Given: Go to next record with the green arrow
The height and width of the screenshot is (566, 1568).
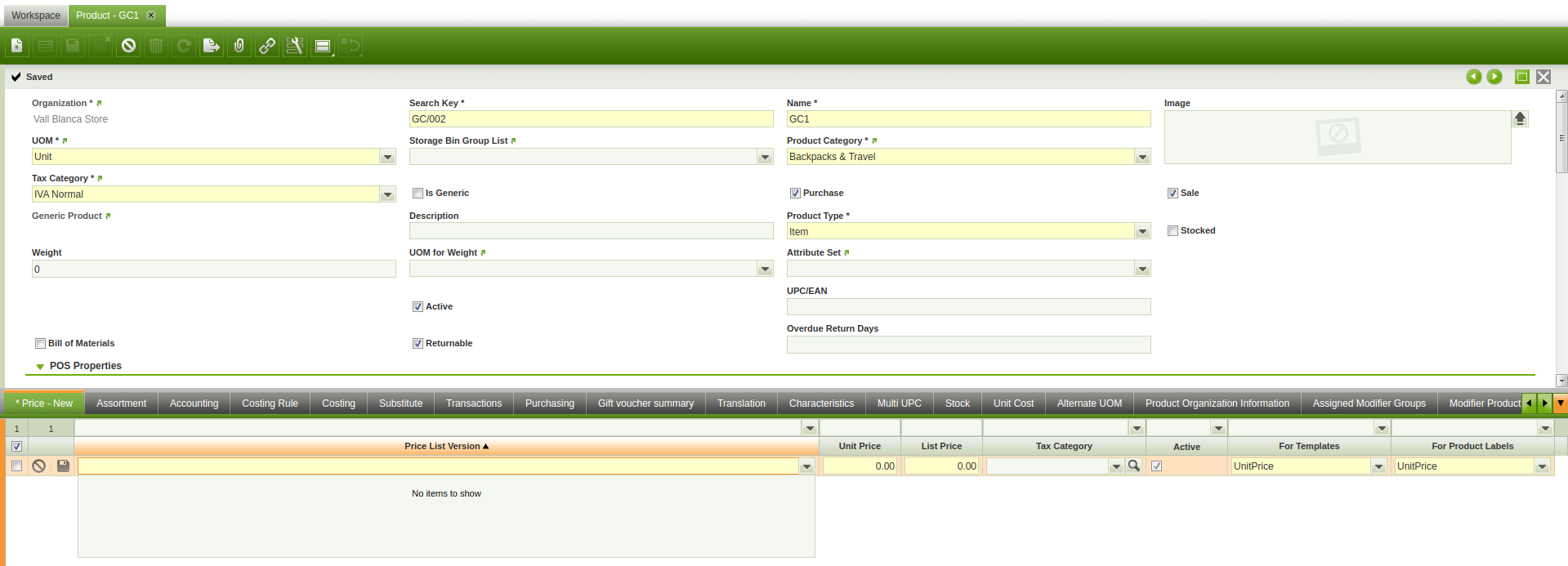Looking at the screenshot, I should (x=1494, y=77).
